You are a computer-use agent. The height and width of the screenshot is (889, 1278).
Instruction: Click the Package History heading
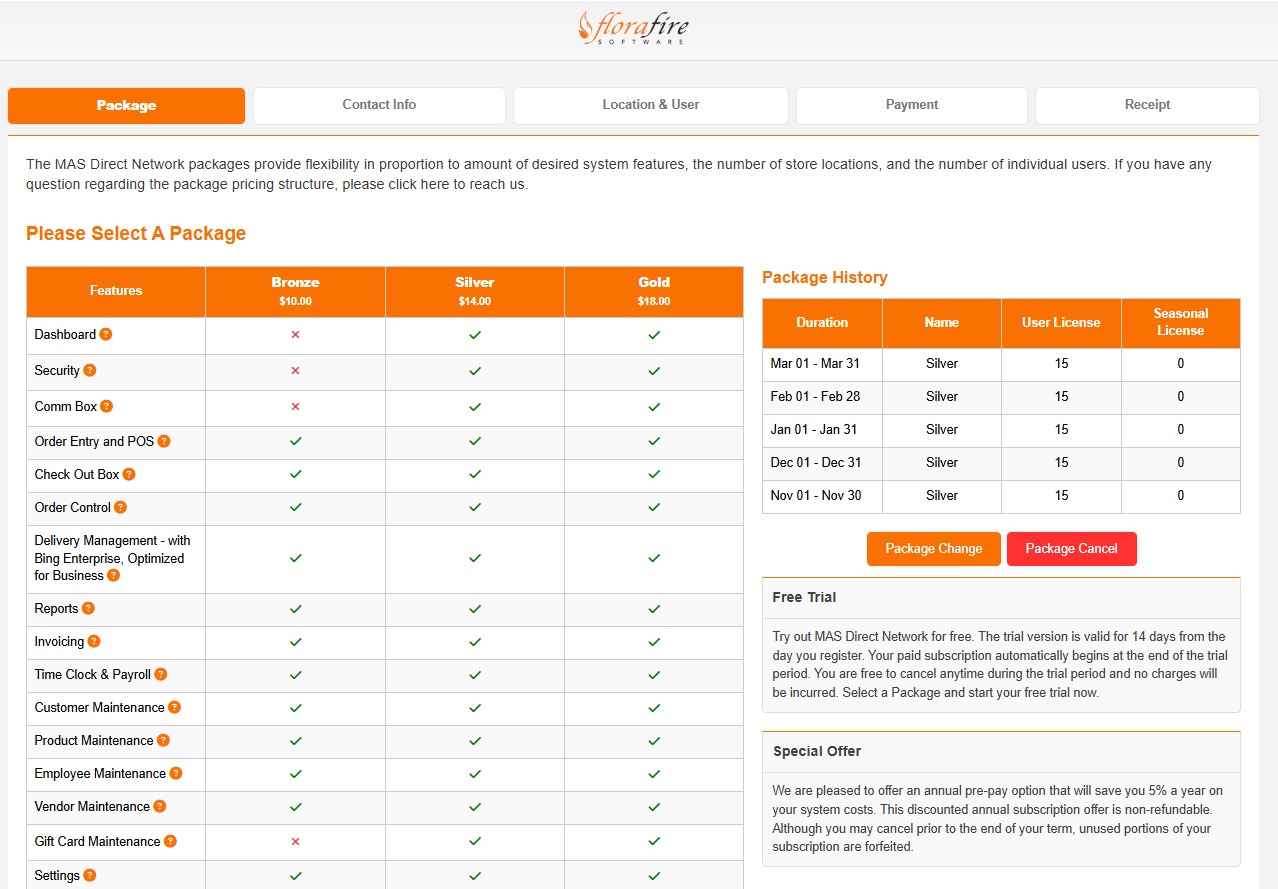825,278
